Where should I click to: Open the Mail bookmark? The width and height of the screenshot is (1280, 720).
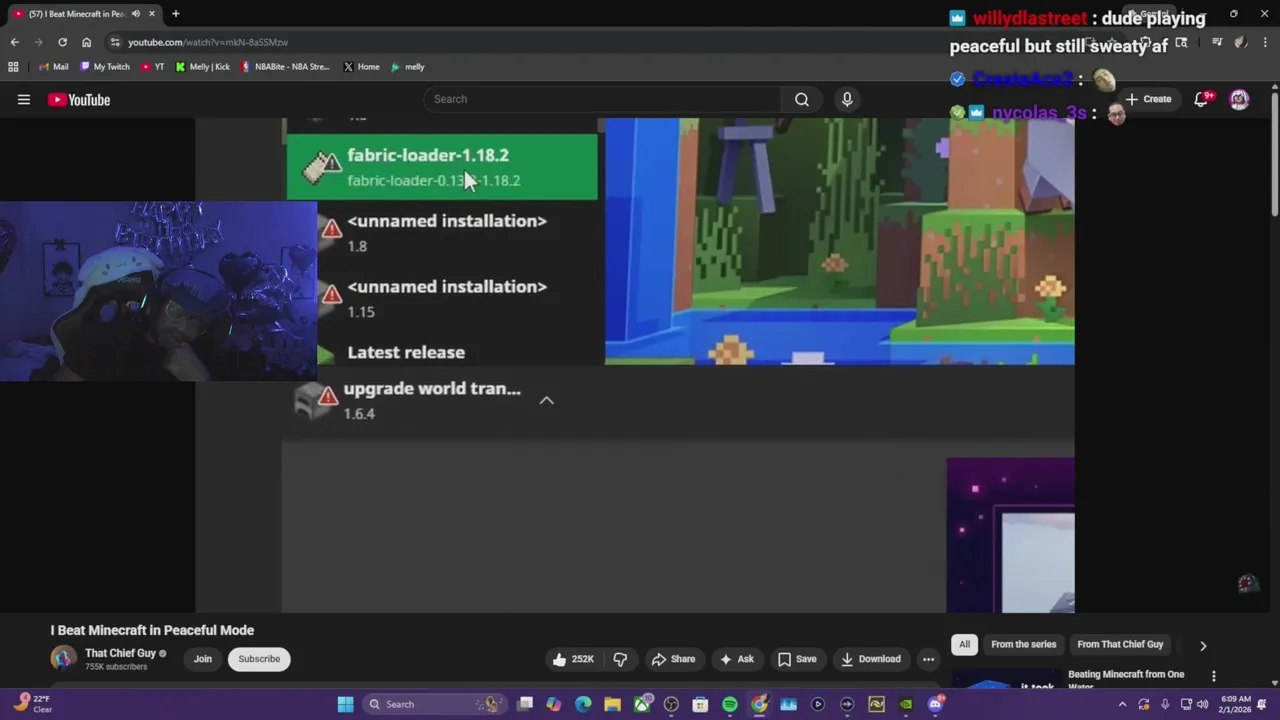click(53, 67)
